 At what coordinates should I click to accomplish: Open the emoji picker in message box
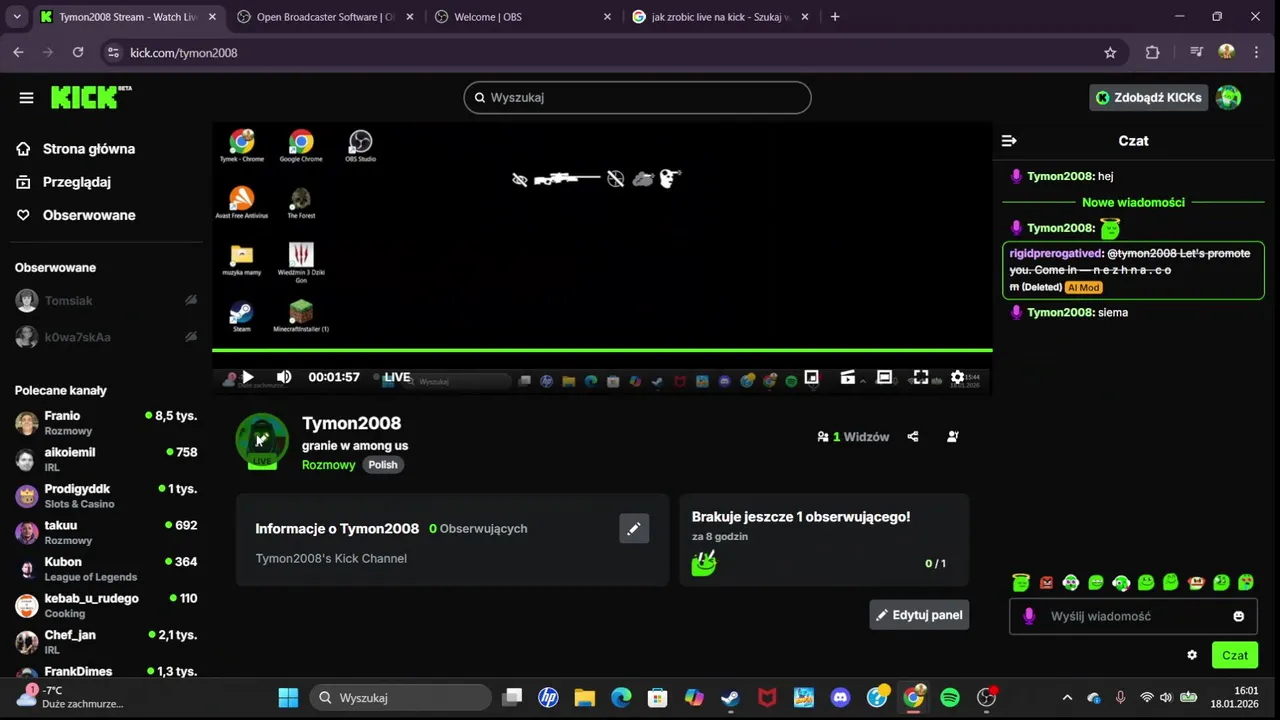(x=1239, y=616)
